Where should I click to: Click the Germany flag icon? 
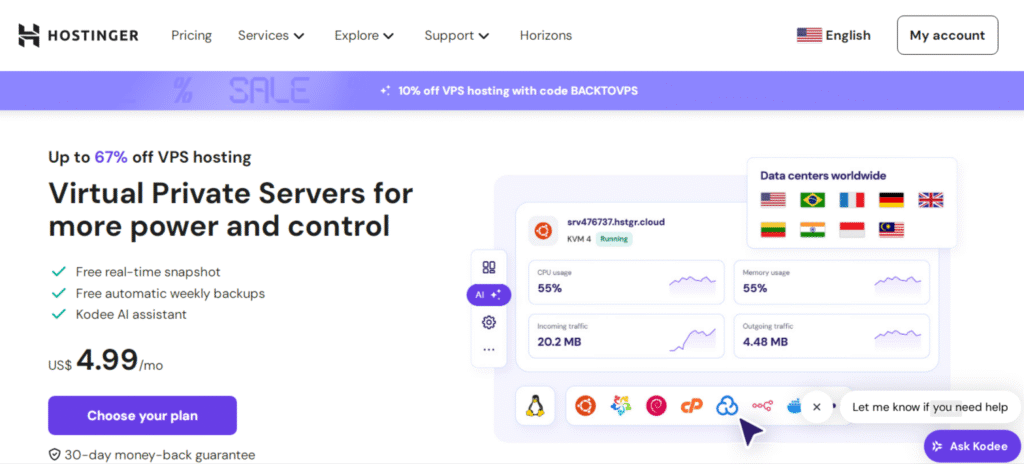coord(891,199)
